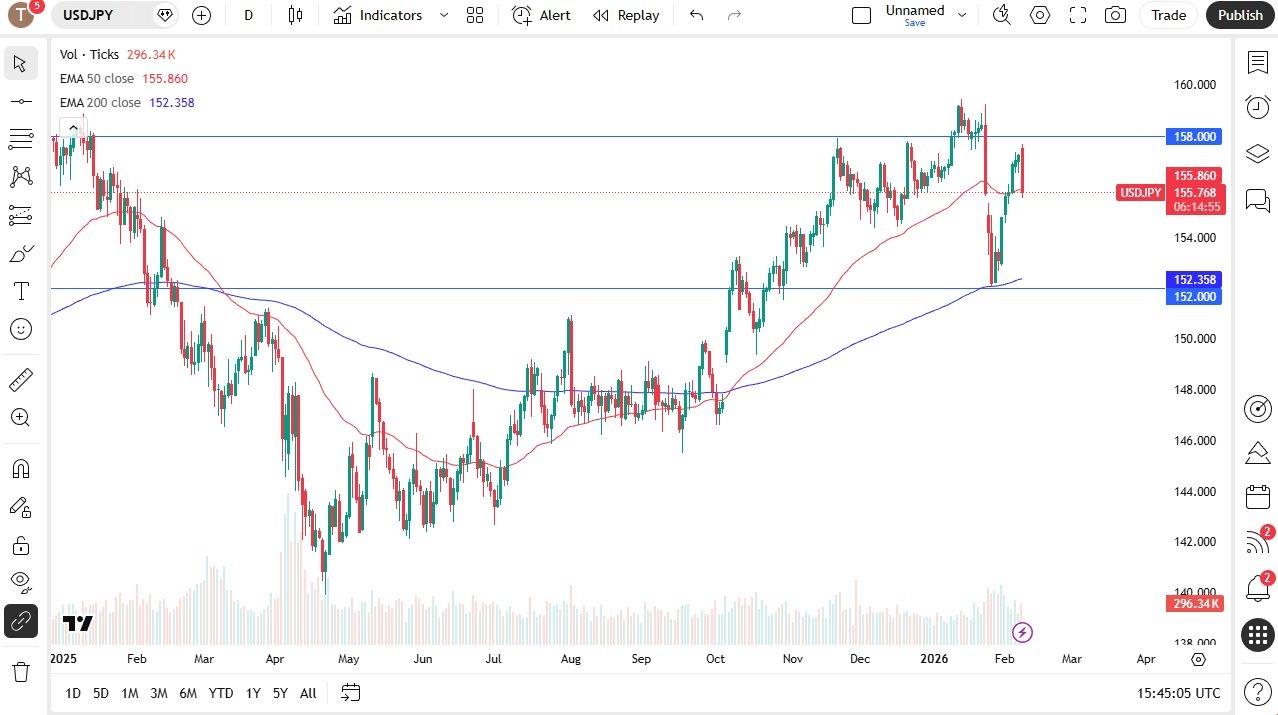
Task: Open the Watchlist panel icon
Action: tap(1257, 62)
